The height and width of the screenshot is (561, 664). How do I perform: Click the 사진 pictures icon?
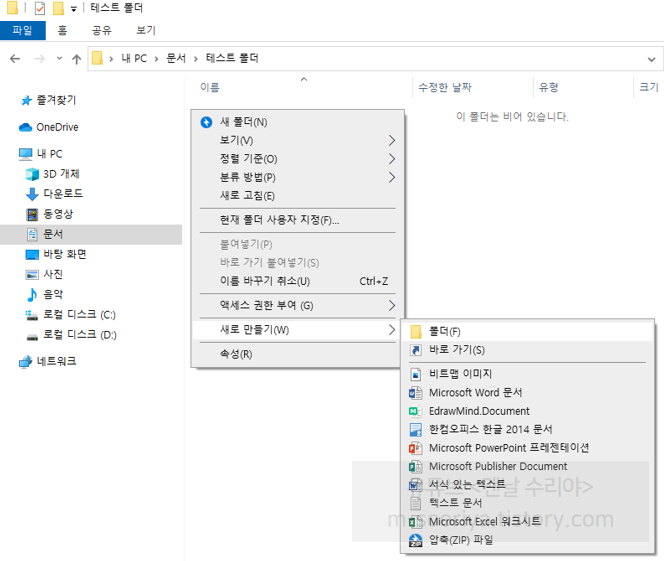point(32,275)
